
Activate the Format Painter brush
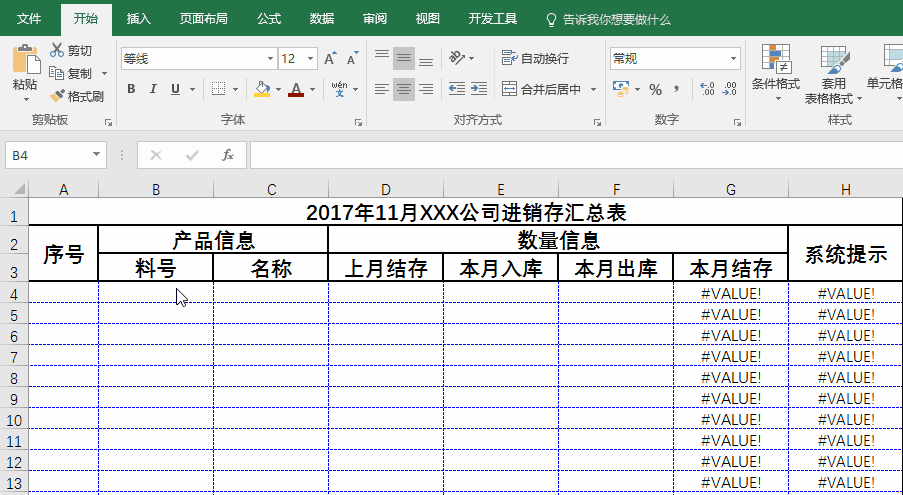coord(77,96)
